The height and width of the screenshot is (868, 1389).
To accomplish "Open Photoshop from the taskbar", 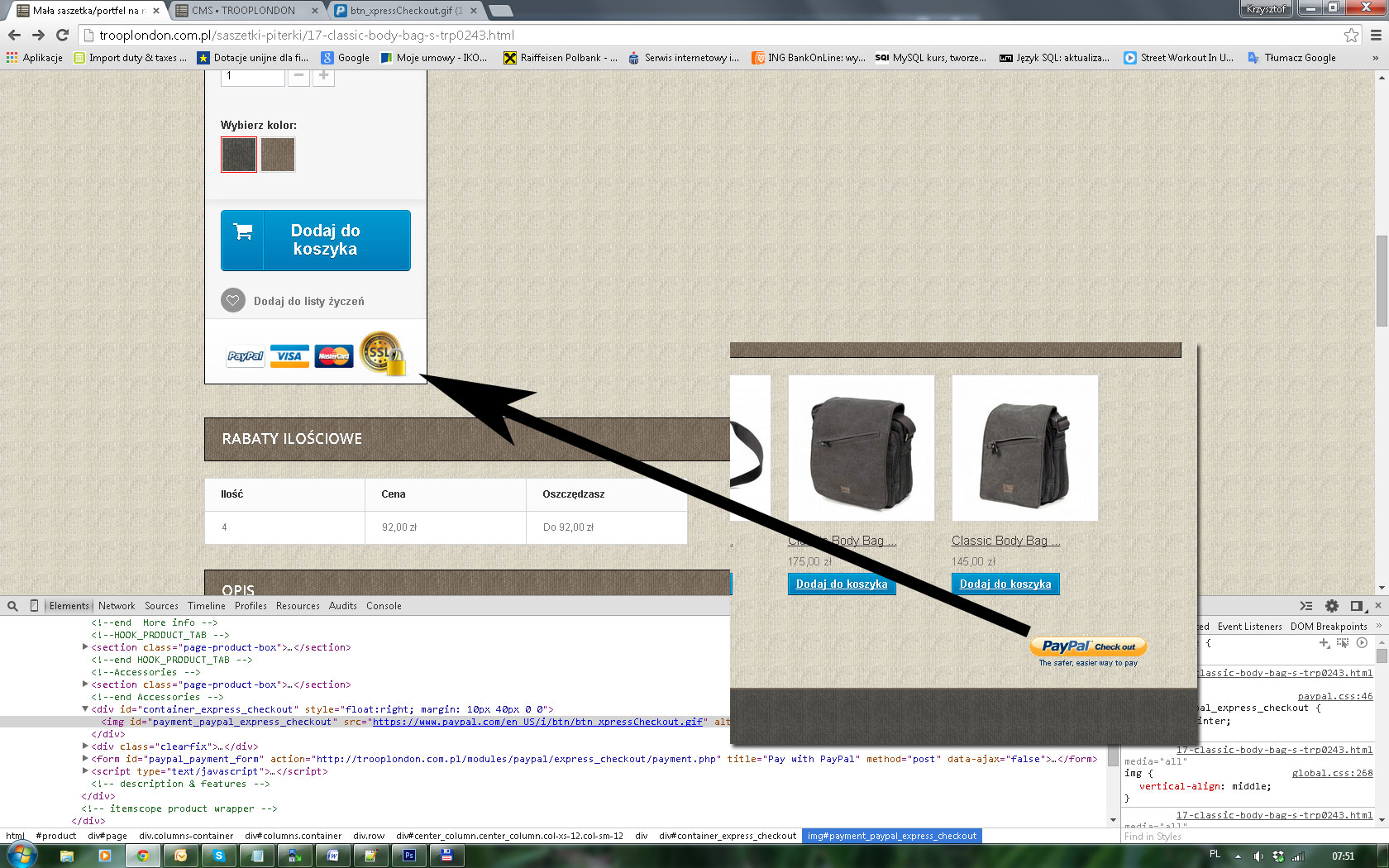I will pyautogui.click(x=409, y=856).
